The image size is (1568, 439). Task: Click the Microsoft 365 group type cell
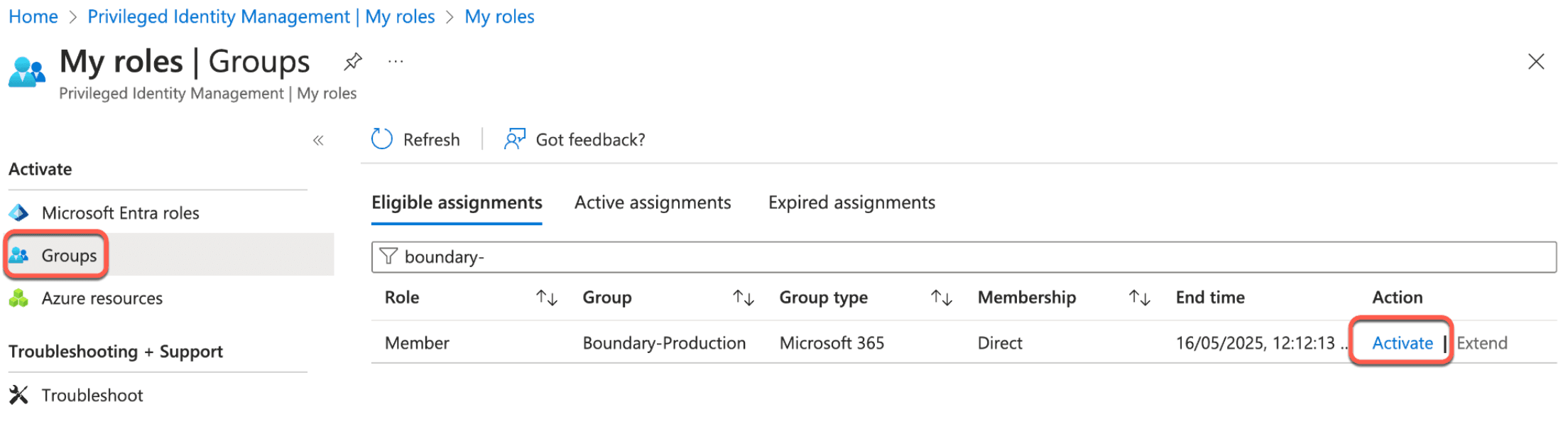pyautogui.click(x=832, y=343)
